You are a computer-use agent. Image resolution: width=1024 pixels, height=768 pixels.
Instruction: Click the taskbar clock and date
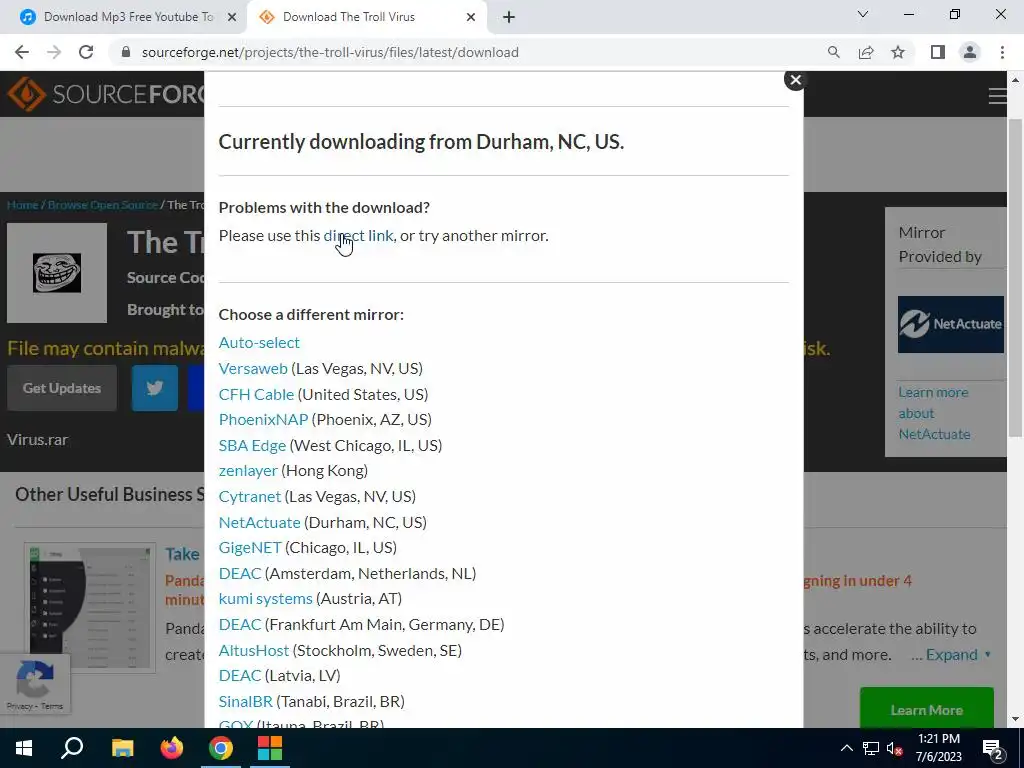pyautogui.click(x=938, y=748)
